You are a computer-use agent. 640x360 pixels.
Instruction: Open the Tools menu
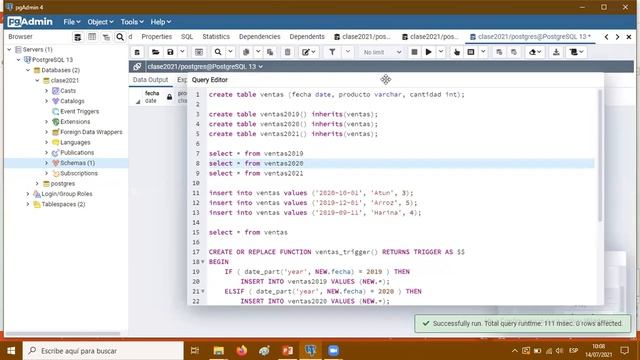132,22
